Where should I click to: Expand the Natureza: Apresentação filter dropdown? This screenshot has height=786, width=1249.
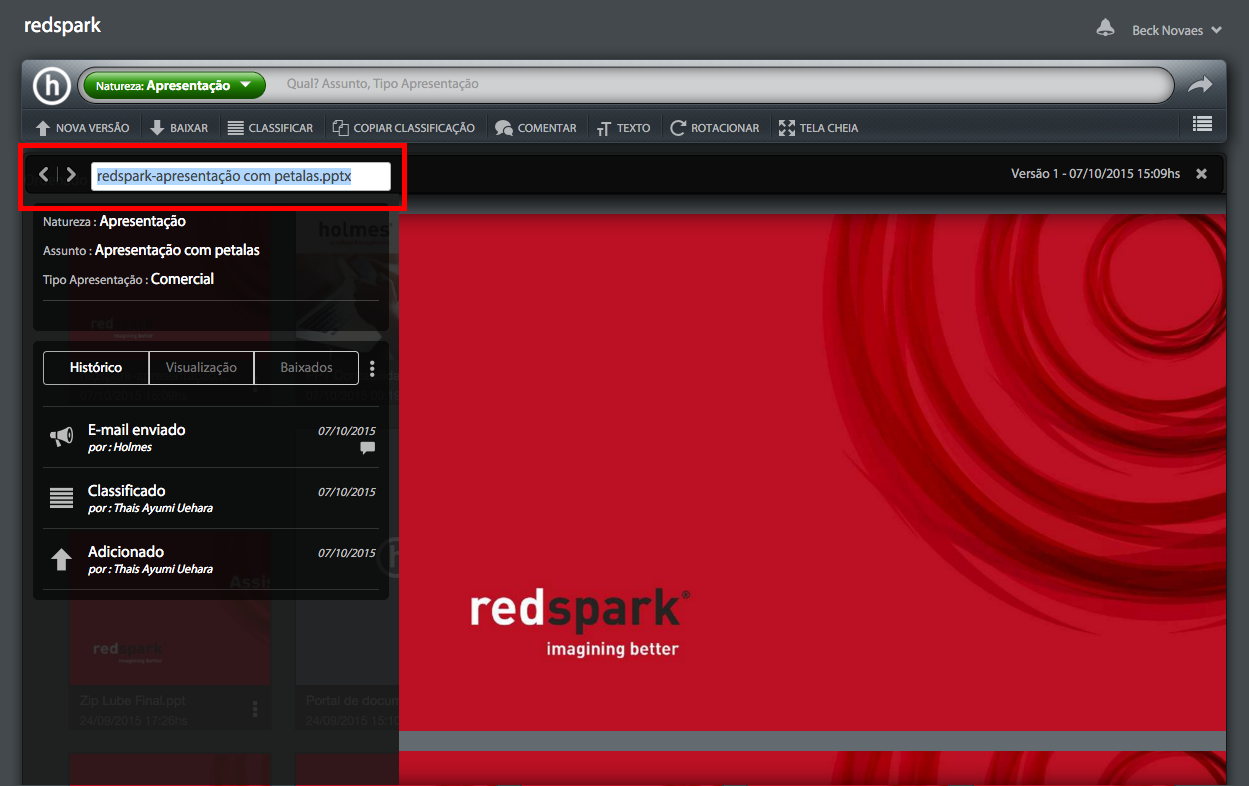click(x=175, y=86)
